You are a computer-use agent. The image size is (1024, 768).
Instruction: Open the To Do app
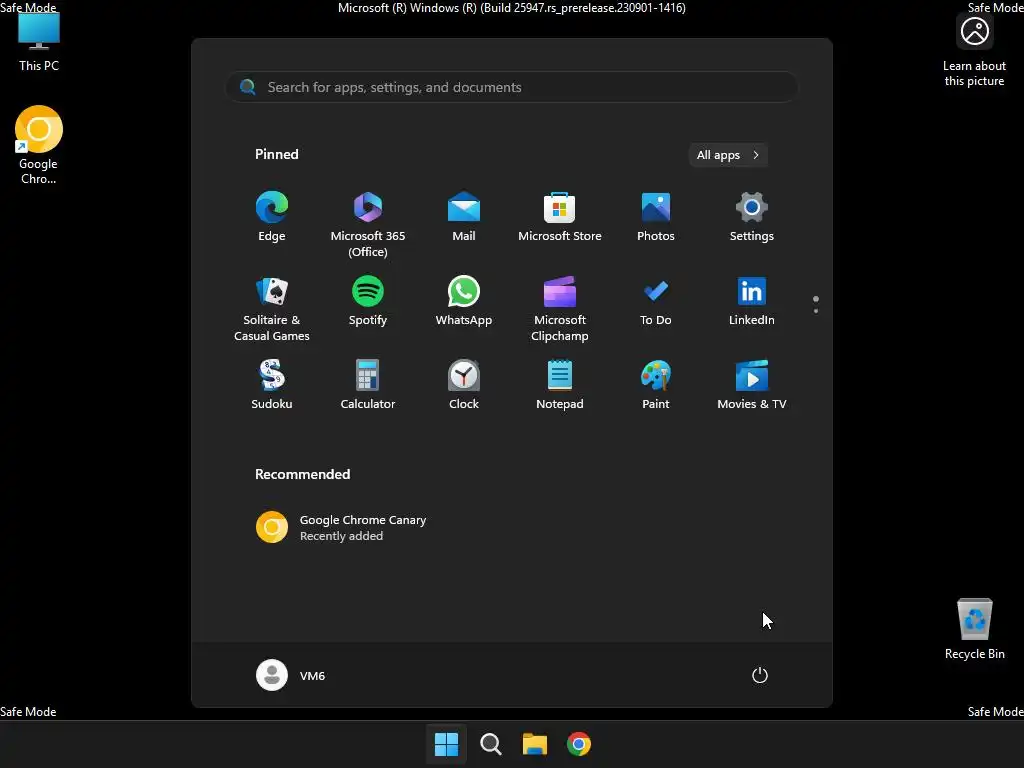pos(656,301)
